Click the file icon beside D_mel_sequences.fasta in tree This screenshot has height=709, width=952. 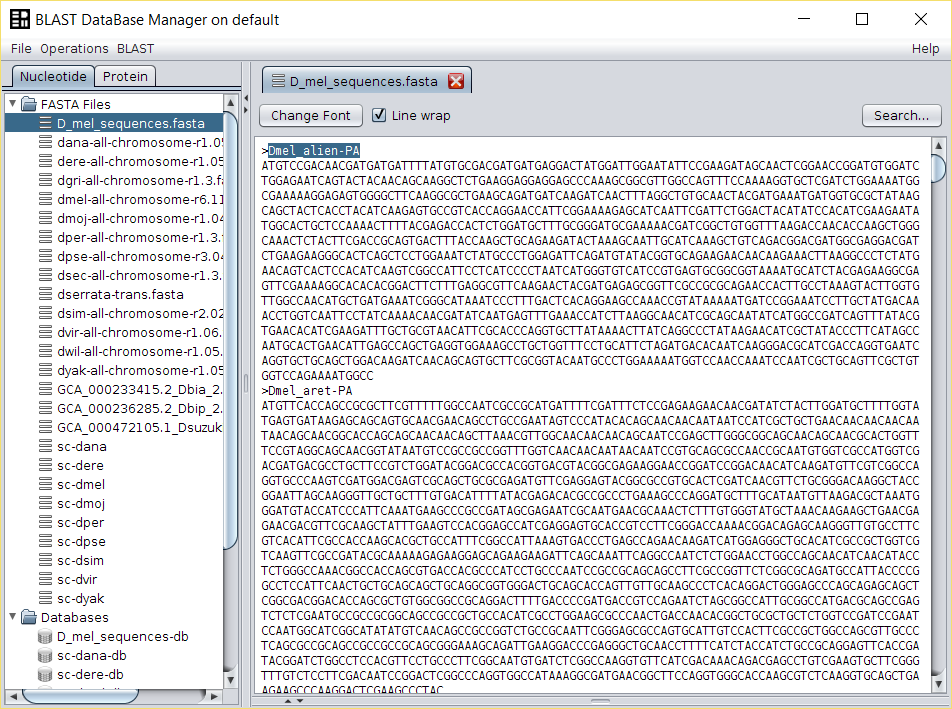[x=45, y=124]
